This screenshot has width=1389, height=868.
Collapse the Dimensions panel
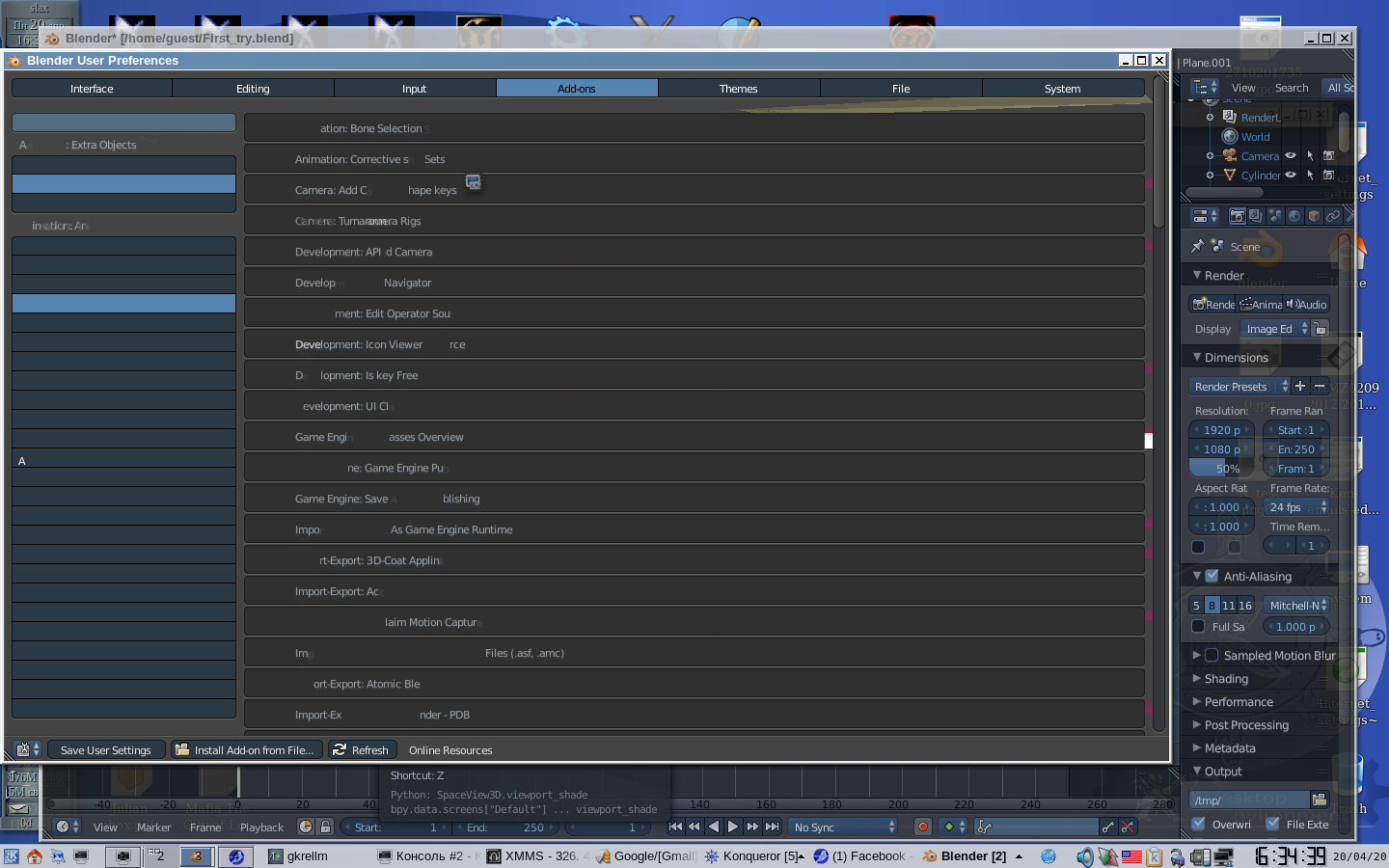(x=1197, y=357)
